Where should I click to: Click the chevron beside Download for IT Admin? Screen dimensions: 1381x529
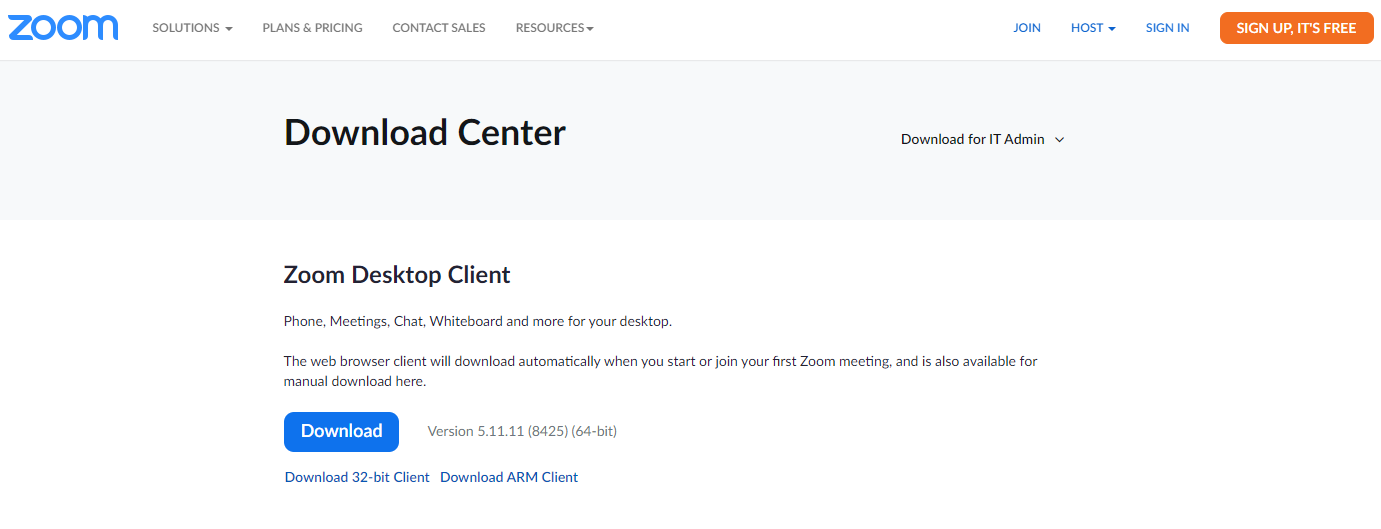point(1059,140)
